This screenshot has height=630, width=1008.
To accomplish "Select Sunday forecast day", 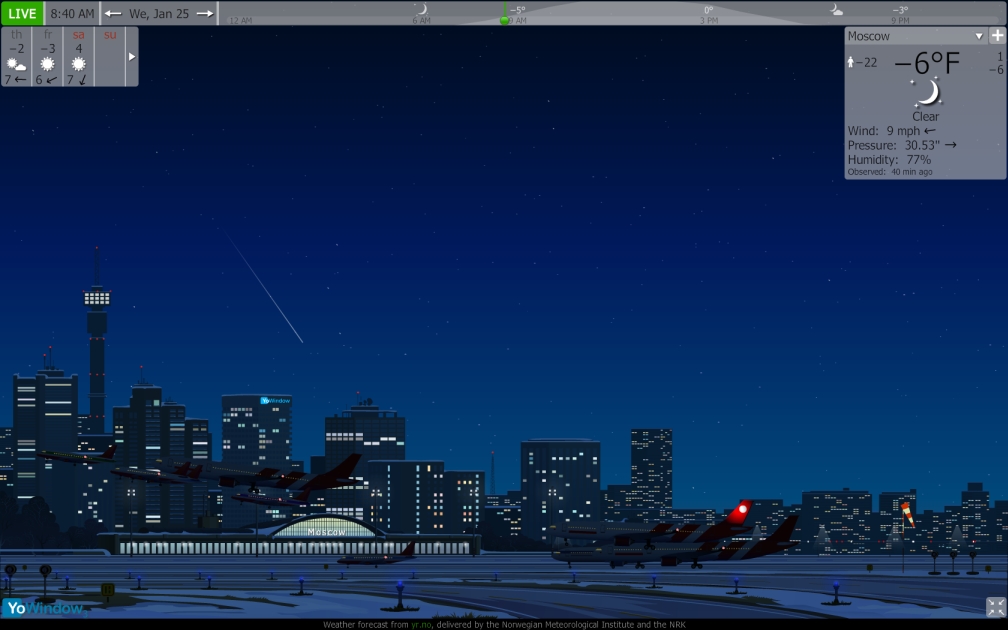I will point(110,57).
